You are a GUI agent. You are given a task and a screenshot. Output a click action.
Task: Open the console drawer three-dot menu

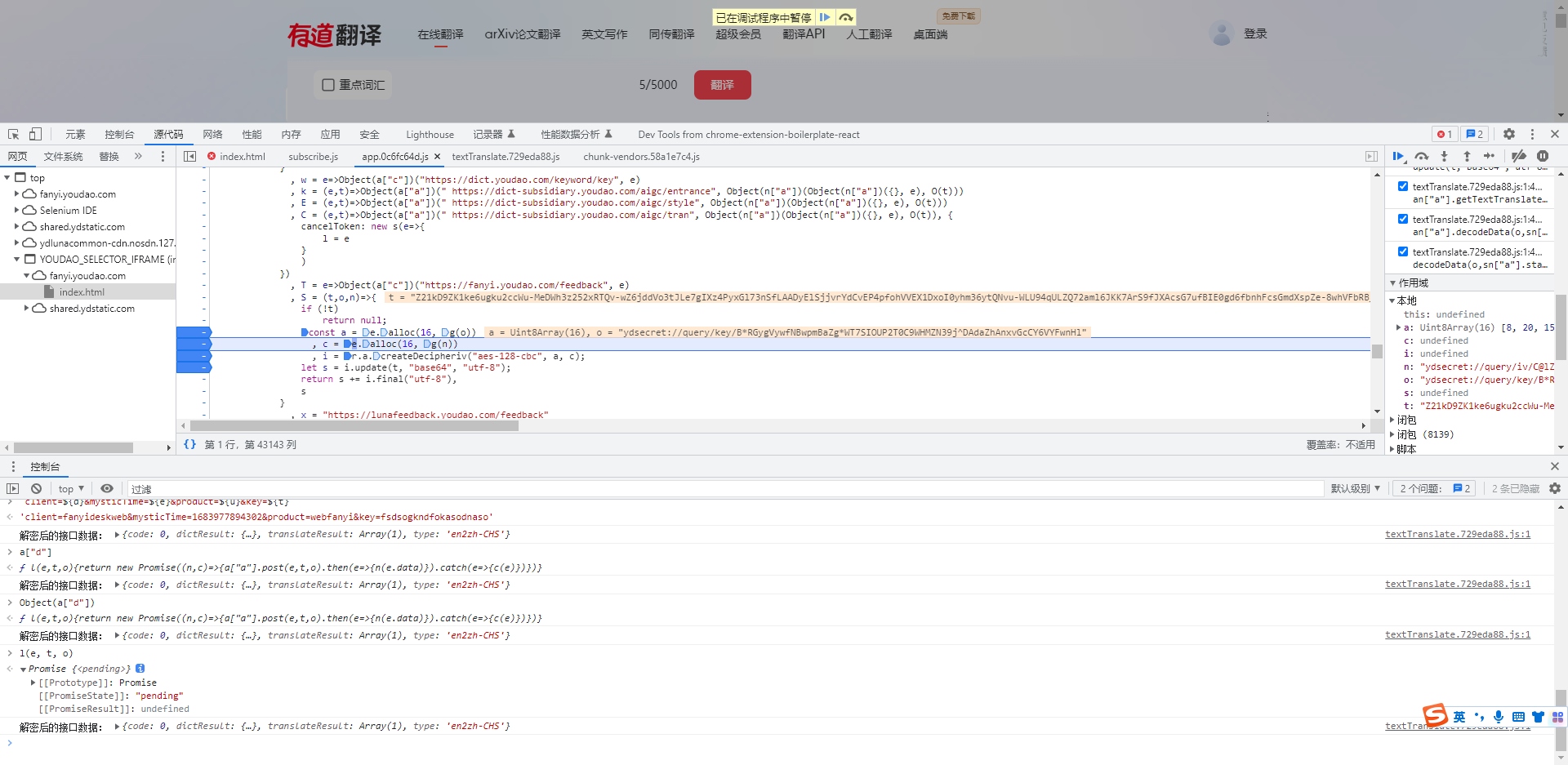[x=13, y=466]
